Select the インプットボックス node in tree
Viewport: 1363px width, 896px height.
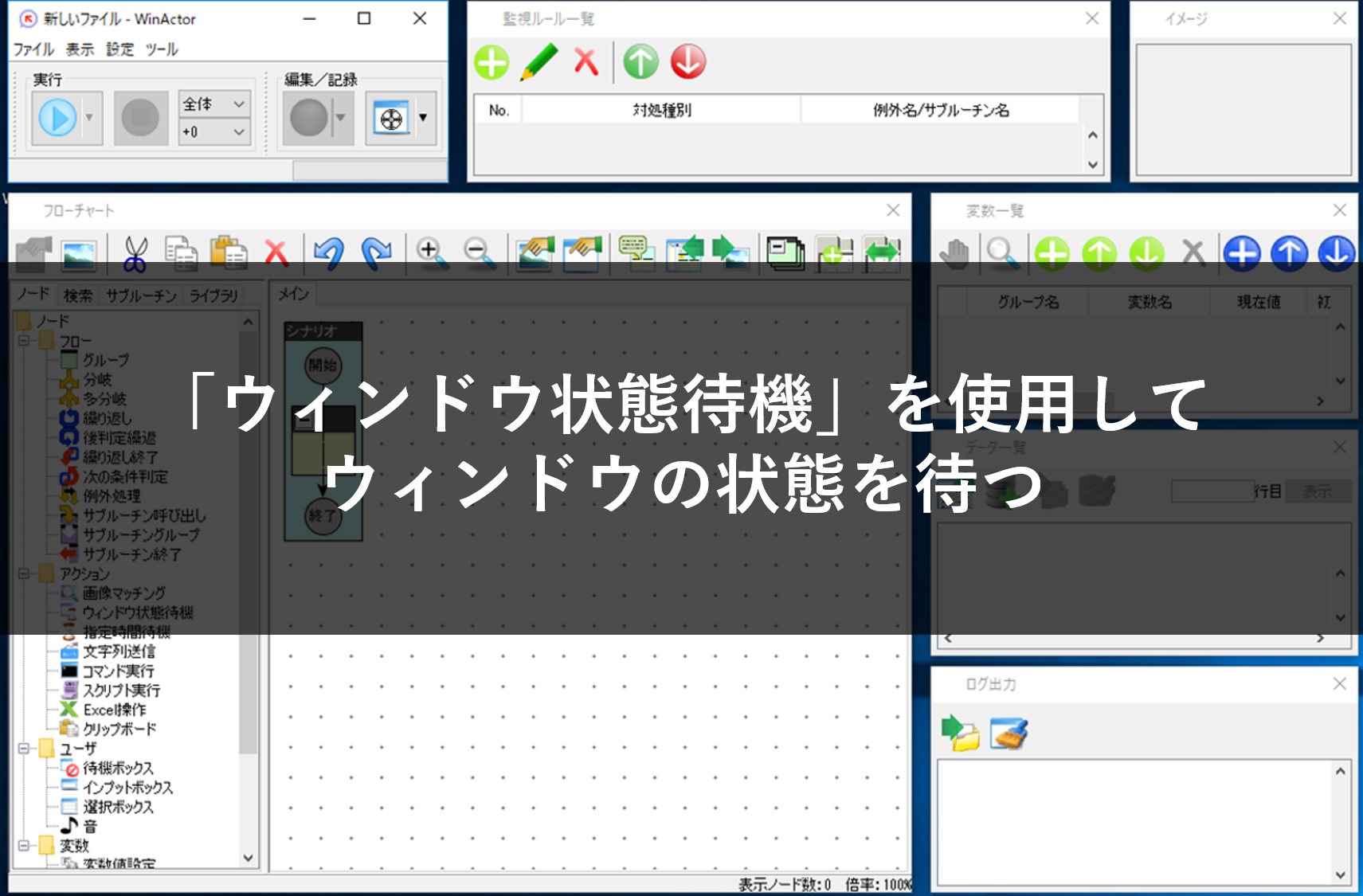tap(128, 787)
